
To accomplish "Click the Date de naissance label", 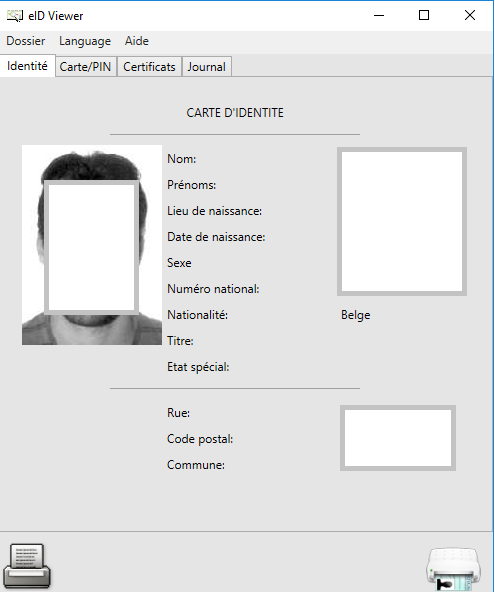I will (216, 237).
